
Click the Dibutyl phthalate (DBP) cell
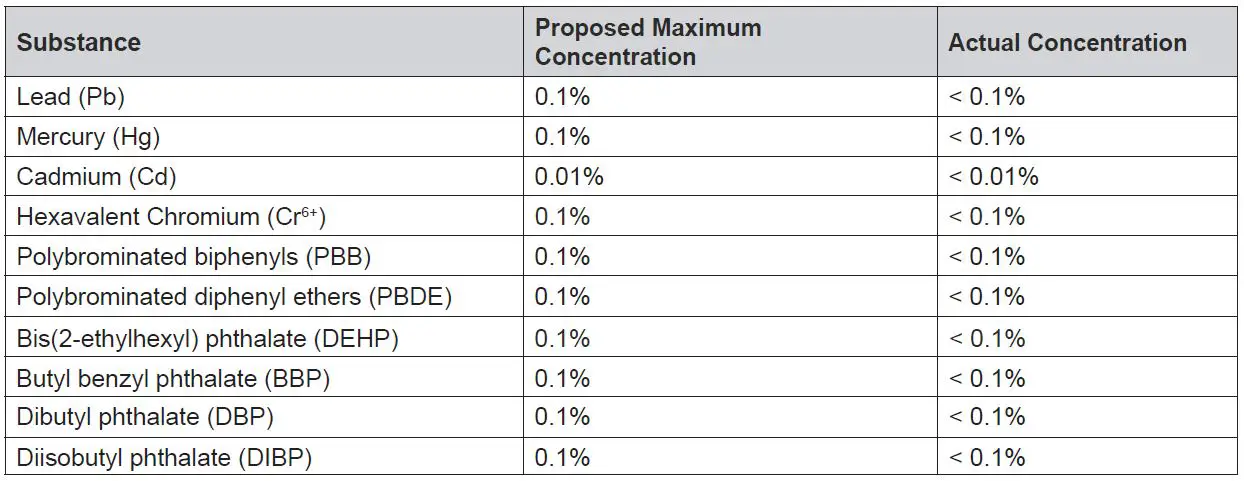click(x=145, y=418)
